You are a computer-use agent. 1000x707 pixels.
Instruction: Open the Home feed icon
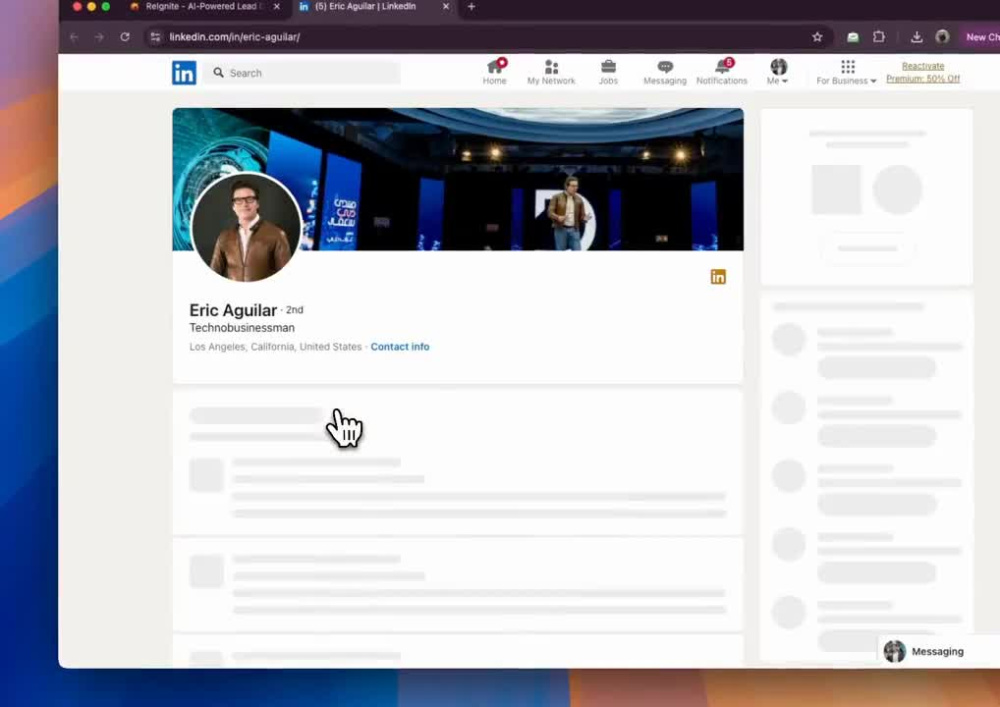494,72
